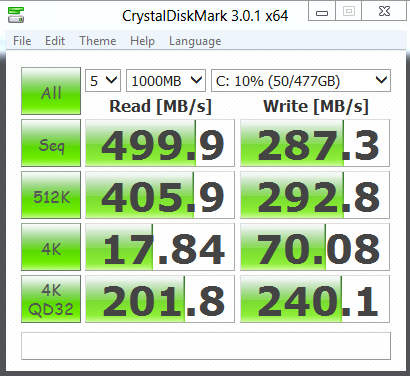Start the 512K benchmark test
410x376 pixels.
tap(51, 195)
